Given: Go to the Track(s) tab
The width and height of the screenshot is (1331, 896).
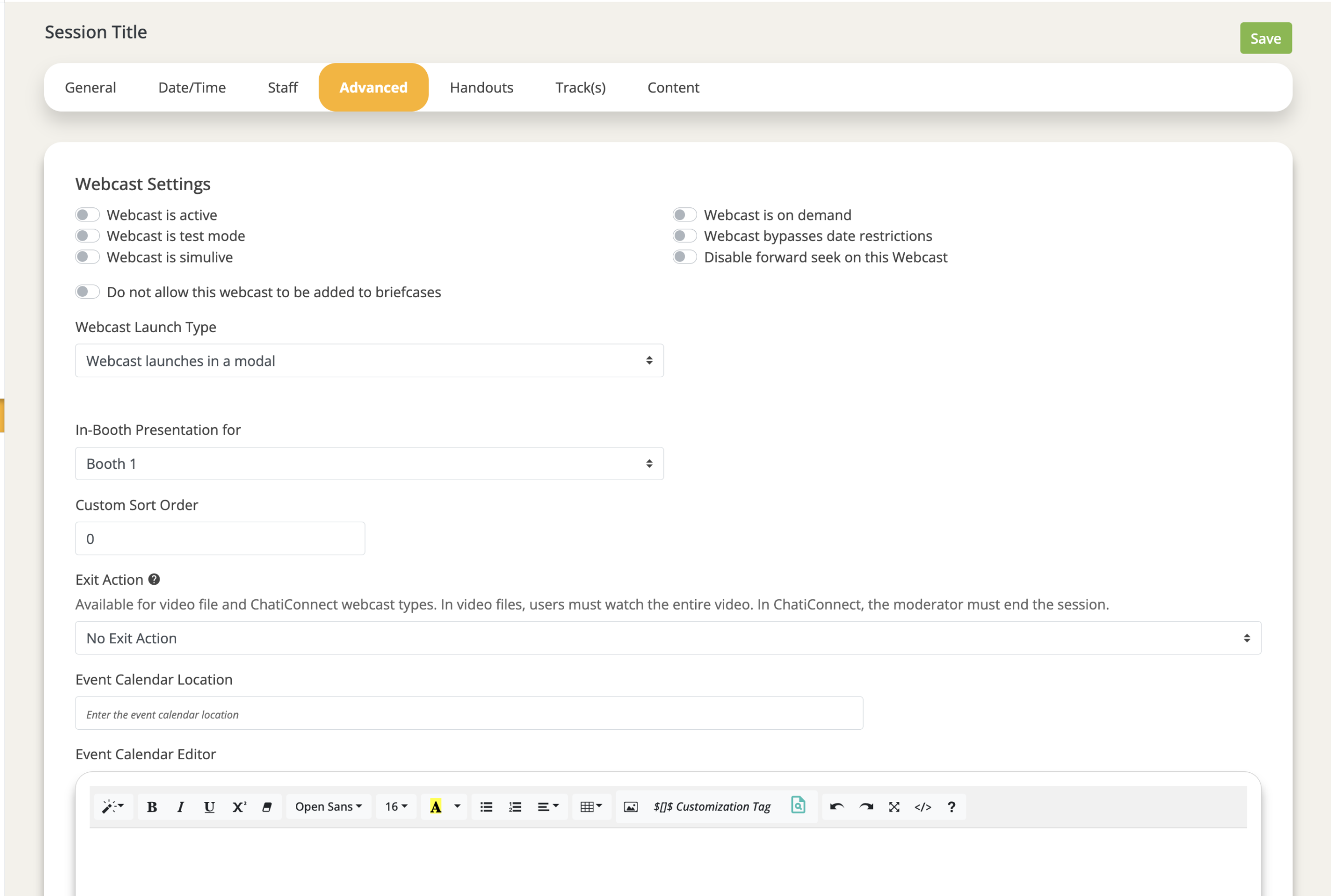Looking at the screenshot, I should (x=581, y=87).
